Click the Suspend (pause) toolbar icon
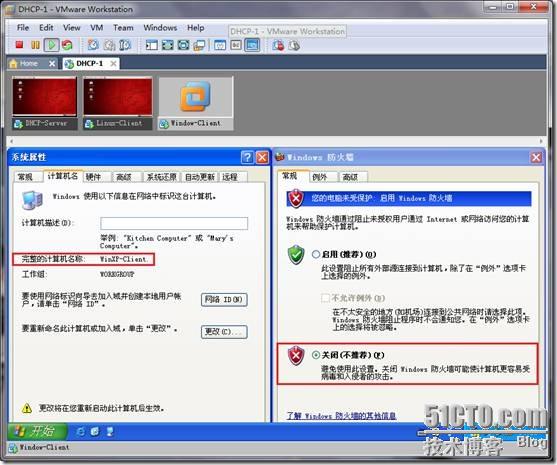Viewport: 557px width, 465px height. (35, 45)
